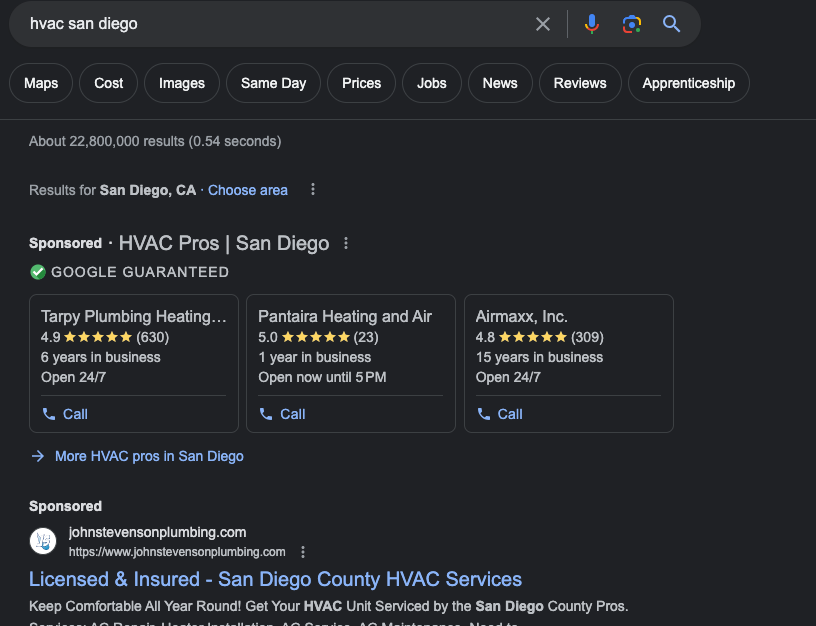Open Airmaxx, Inc. business title

coord(521,316)
